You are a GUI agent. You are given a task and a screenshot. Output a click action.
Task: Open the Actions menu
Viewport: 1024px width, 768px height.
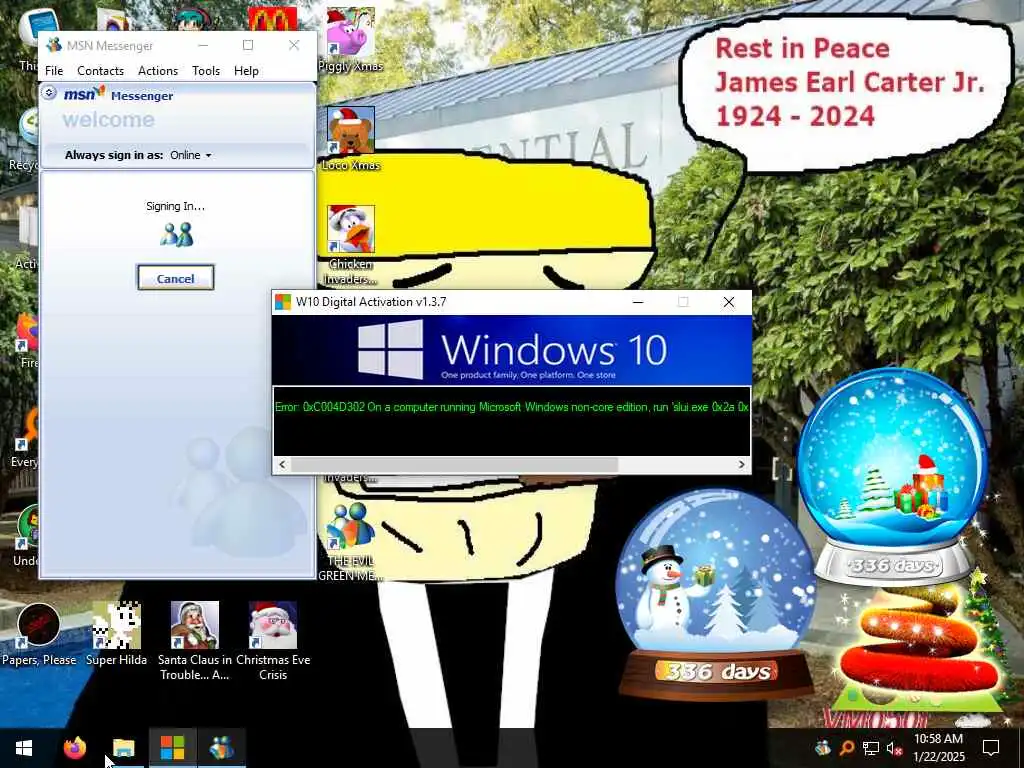(x=158, y=71)
